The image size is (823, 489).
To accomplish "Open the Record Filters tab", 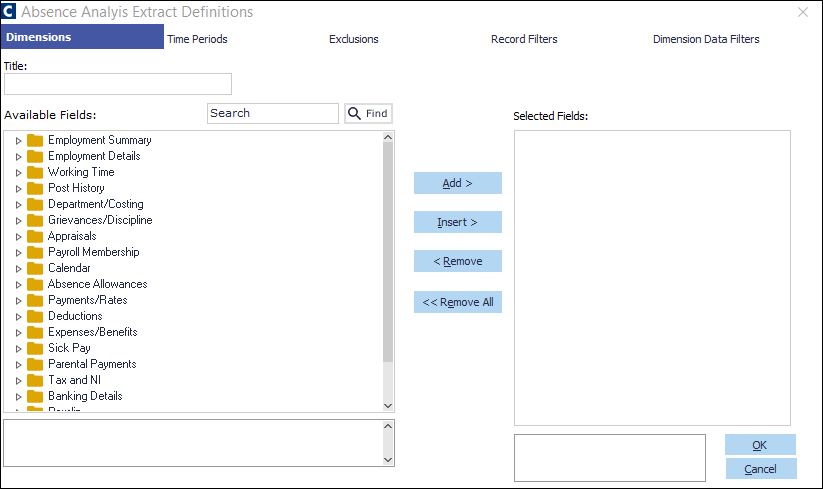I will (x=524, y=39).
